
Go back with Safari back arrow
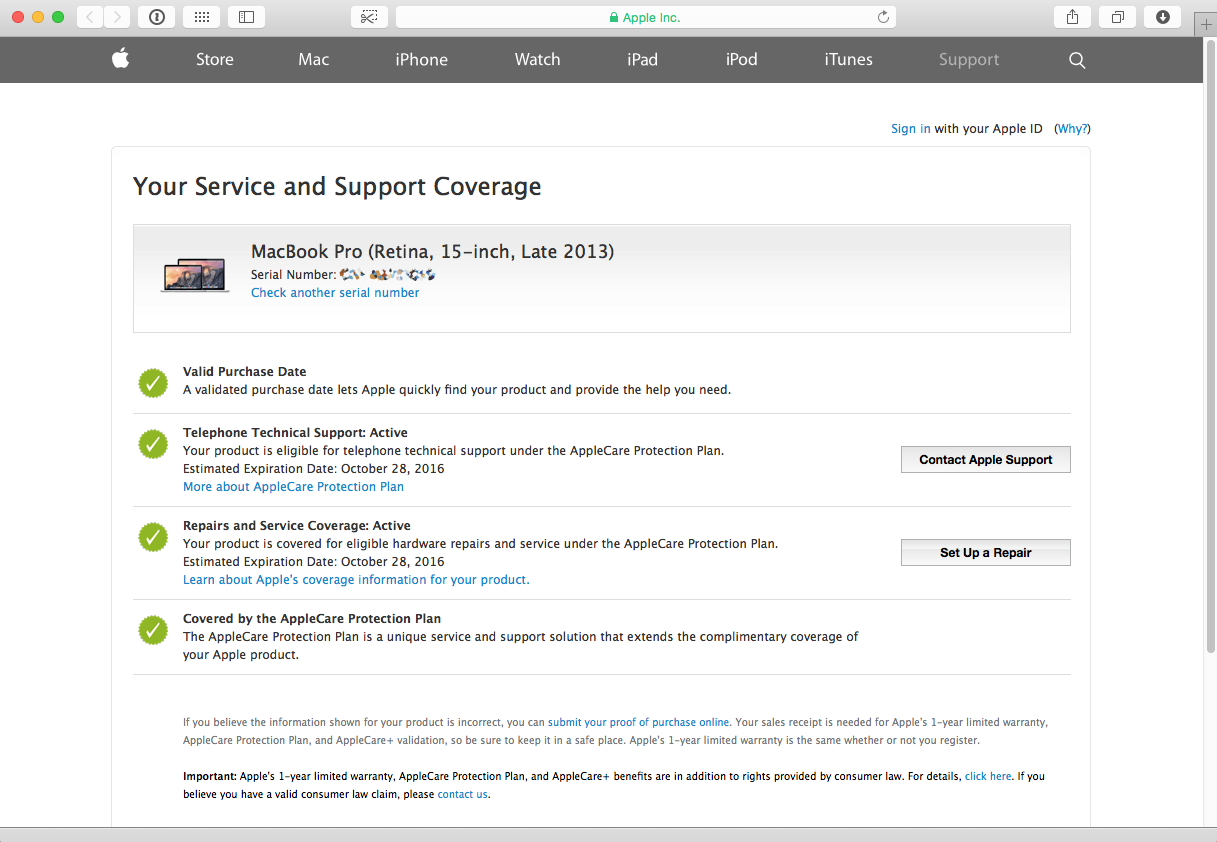(90, 17)
